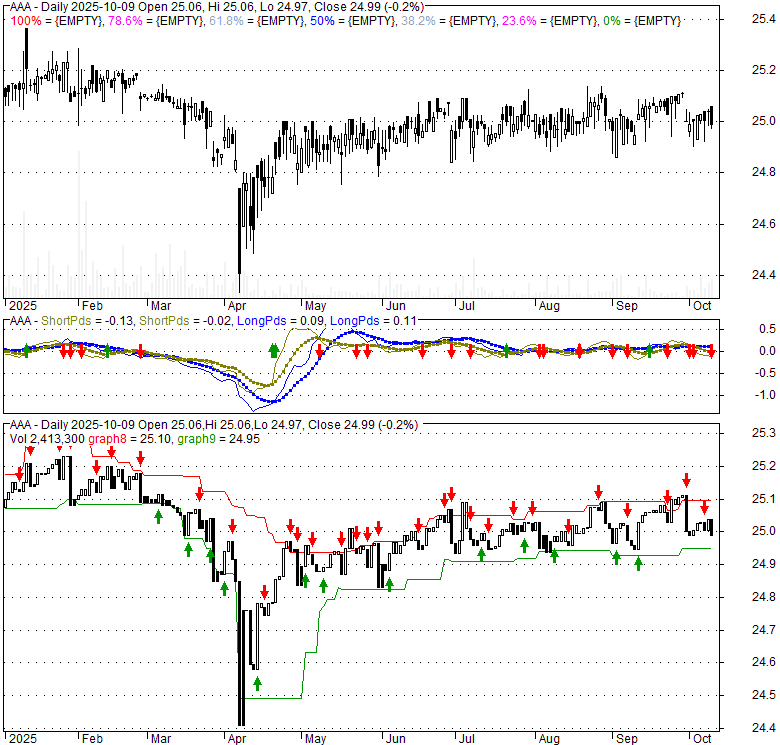Click the green graph9 = 24.95 legend
This screenshot has height=745, width=780.
click(218, 439)
